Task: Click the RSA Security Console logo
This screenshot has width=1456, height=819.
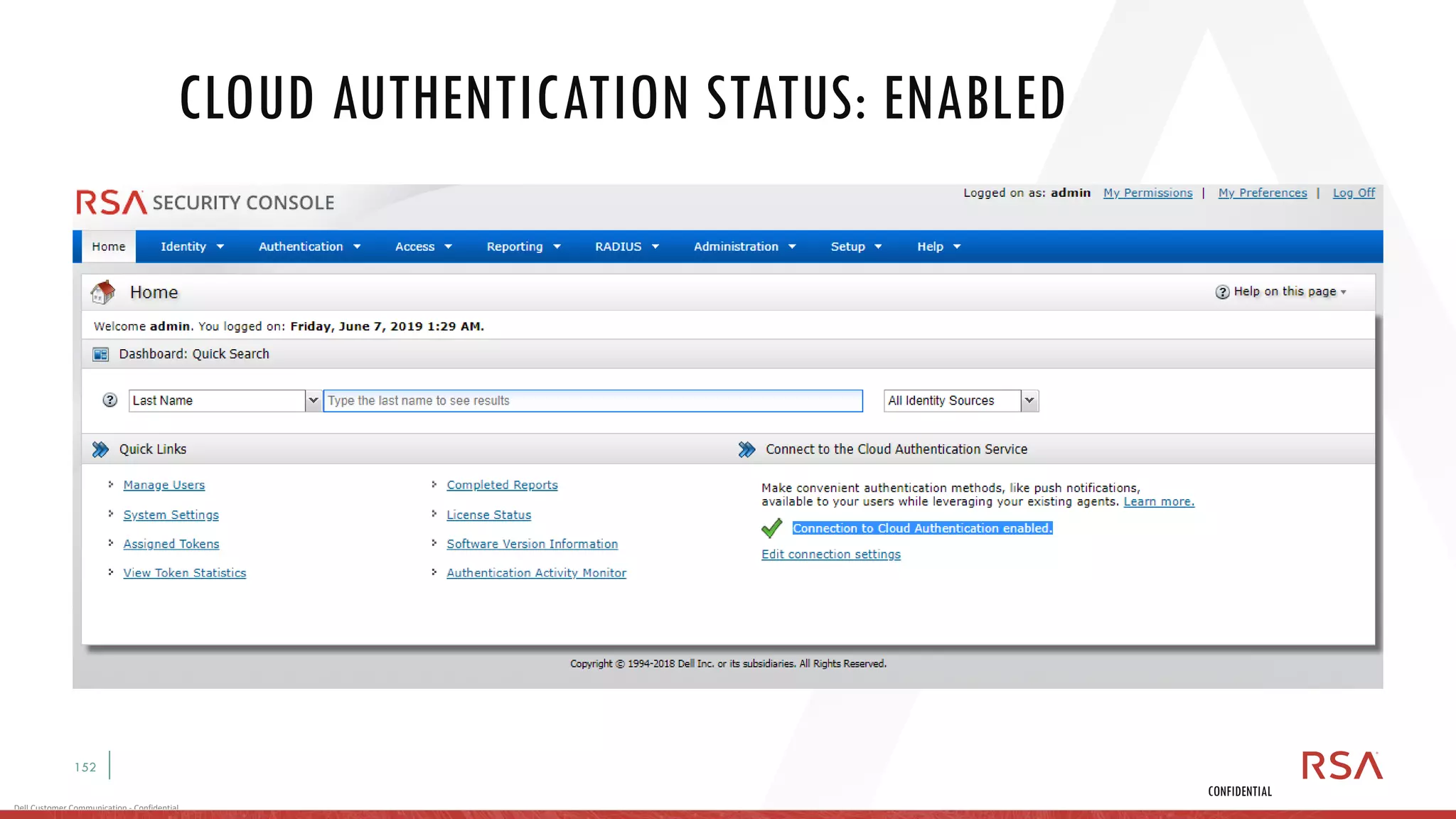Action: (x=205, y=203)
